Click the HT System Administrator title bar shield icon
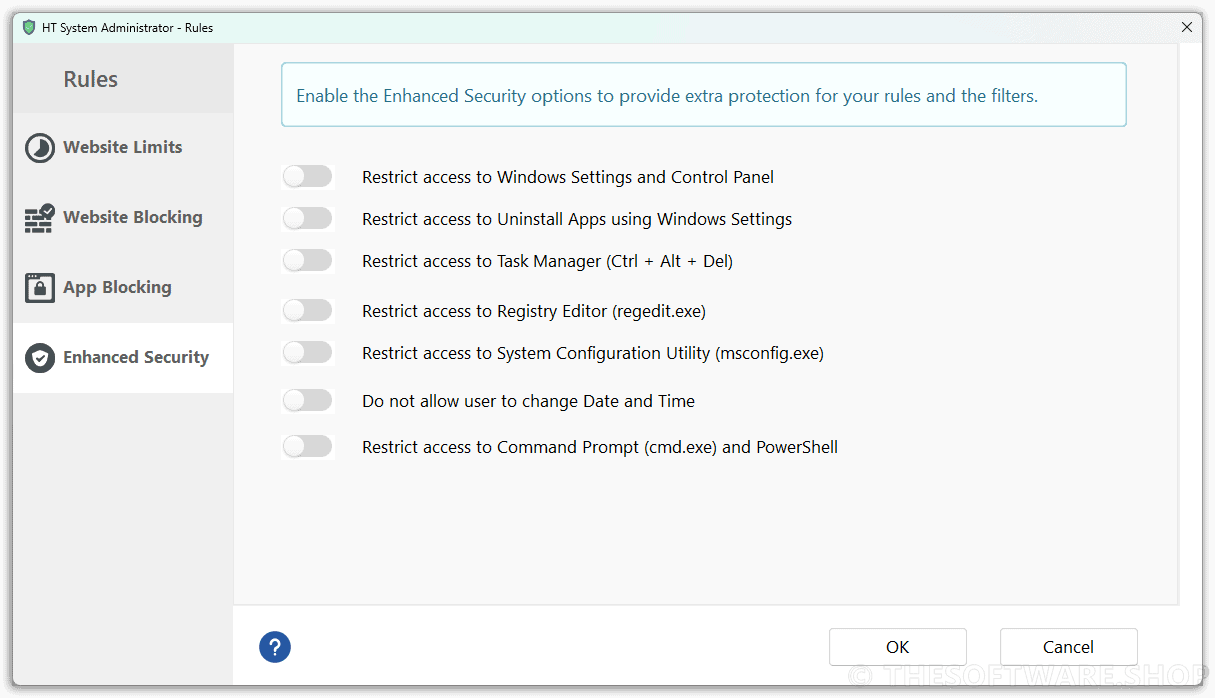1215x698 pixels. [29, 28]
